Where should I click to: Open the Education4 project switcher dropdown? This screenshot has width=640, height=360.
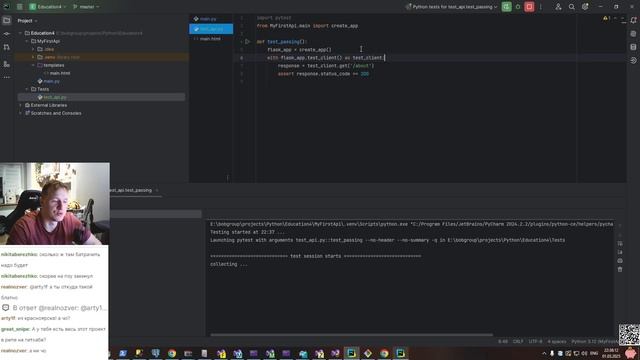click(x=48, y=7)
